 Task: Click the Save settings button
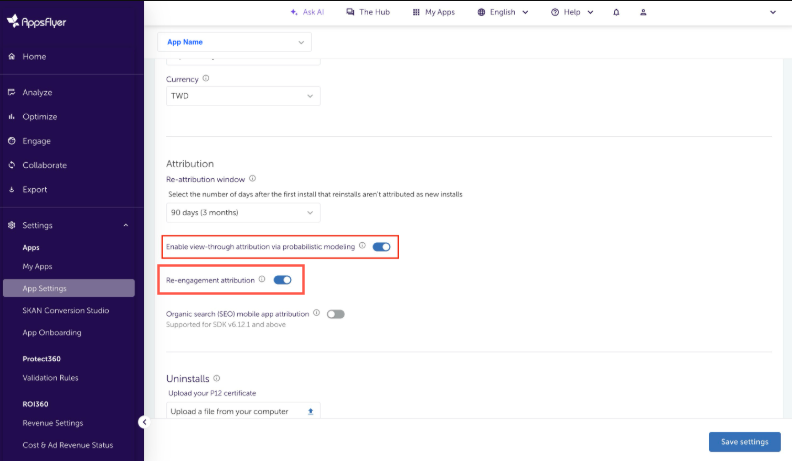(744, 442)
